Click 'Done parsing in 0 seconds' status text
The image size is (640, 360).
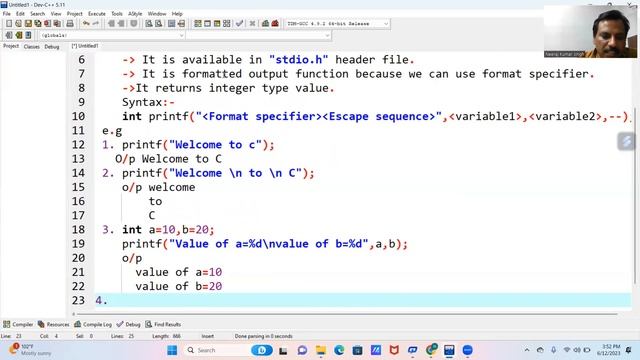pos(263,336)
